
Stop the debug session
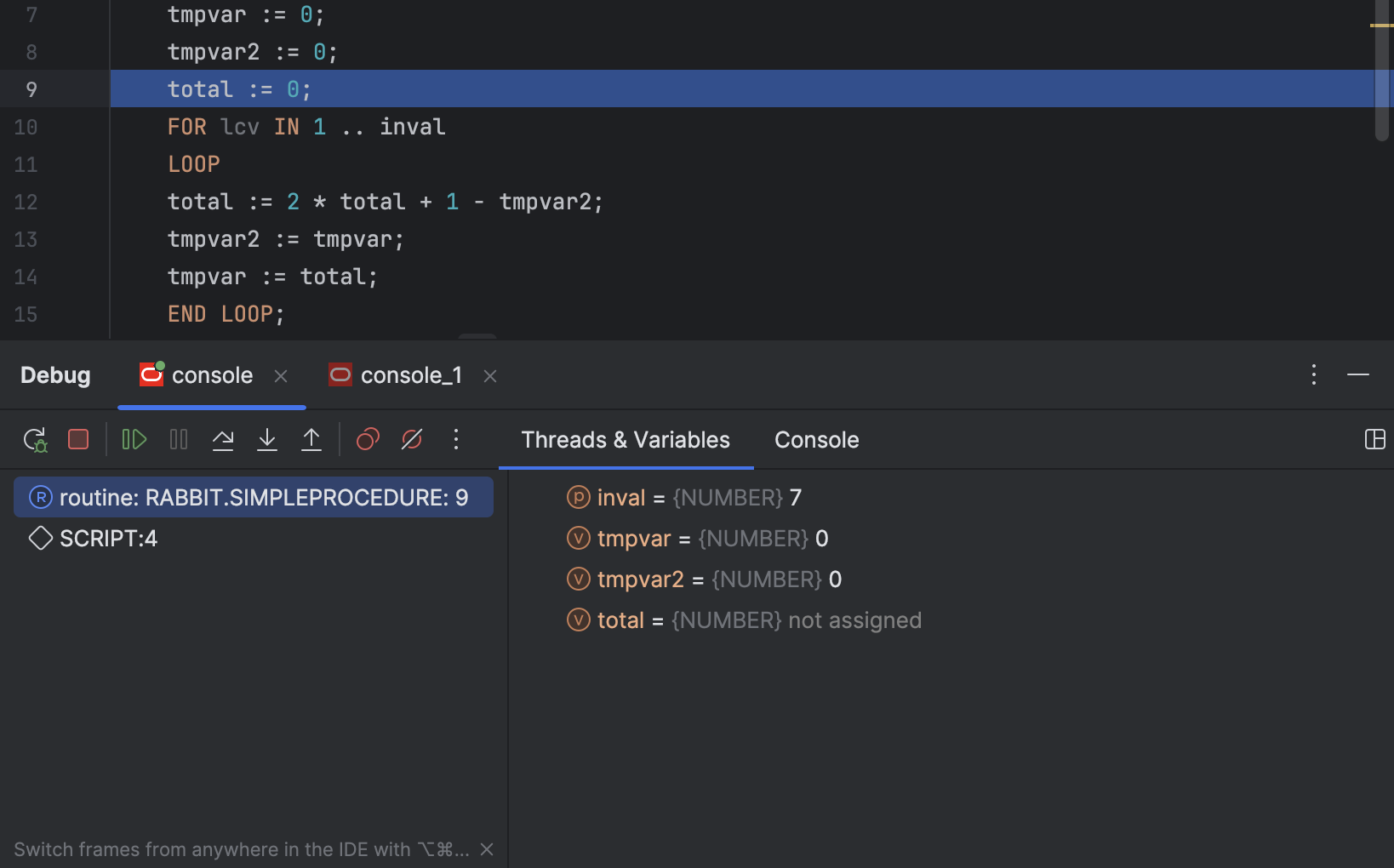coord(78,439)
